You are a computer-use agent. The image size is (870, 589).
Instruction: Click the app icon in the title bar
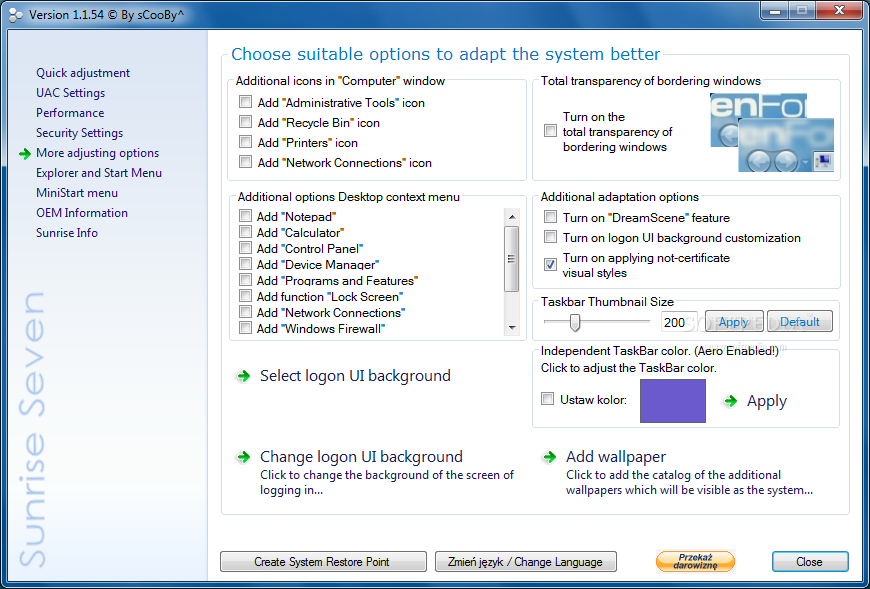[16, 15]
